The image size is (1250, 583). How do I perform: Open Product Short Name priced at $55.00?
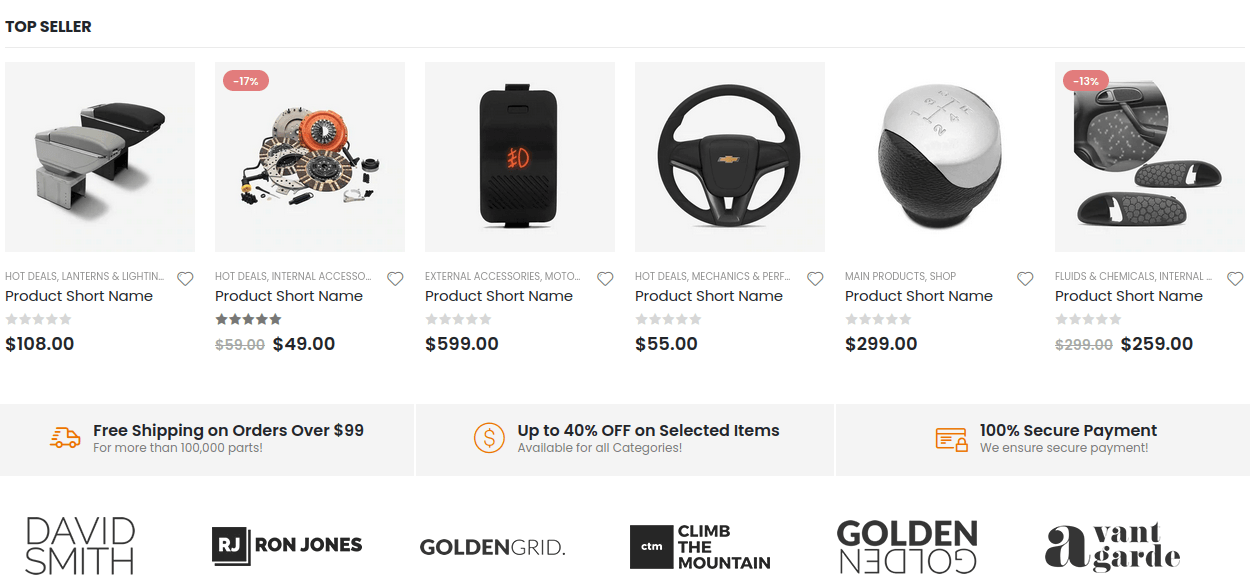pyautogui.click(x=709, y=296)
